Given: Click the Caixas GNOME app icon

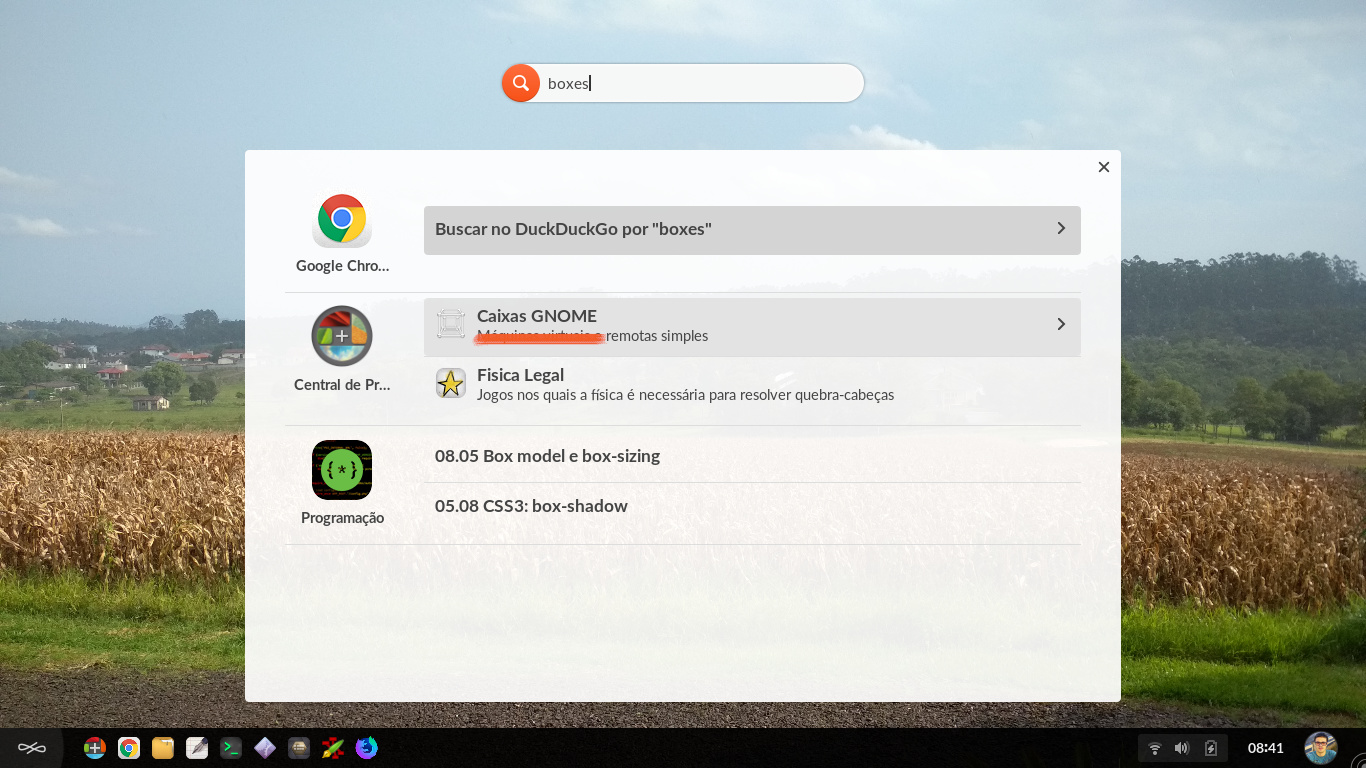Looking at the screenshot, I should (x=451, y=324).
